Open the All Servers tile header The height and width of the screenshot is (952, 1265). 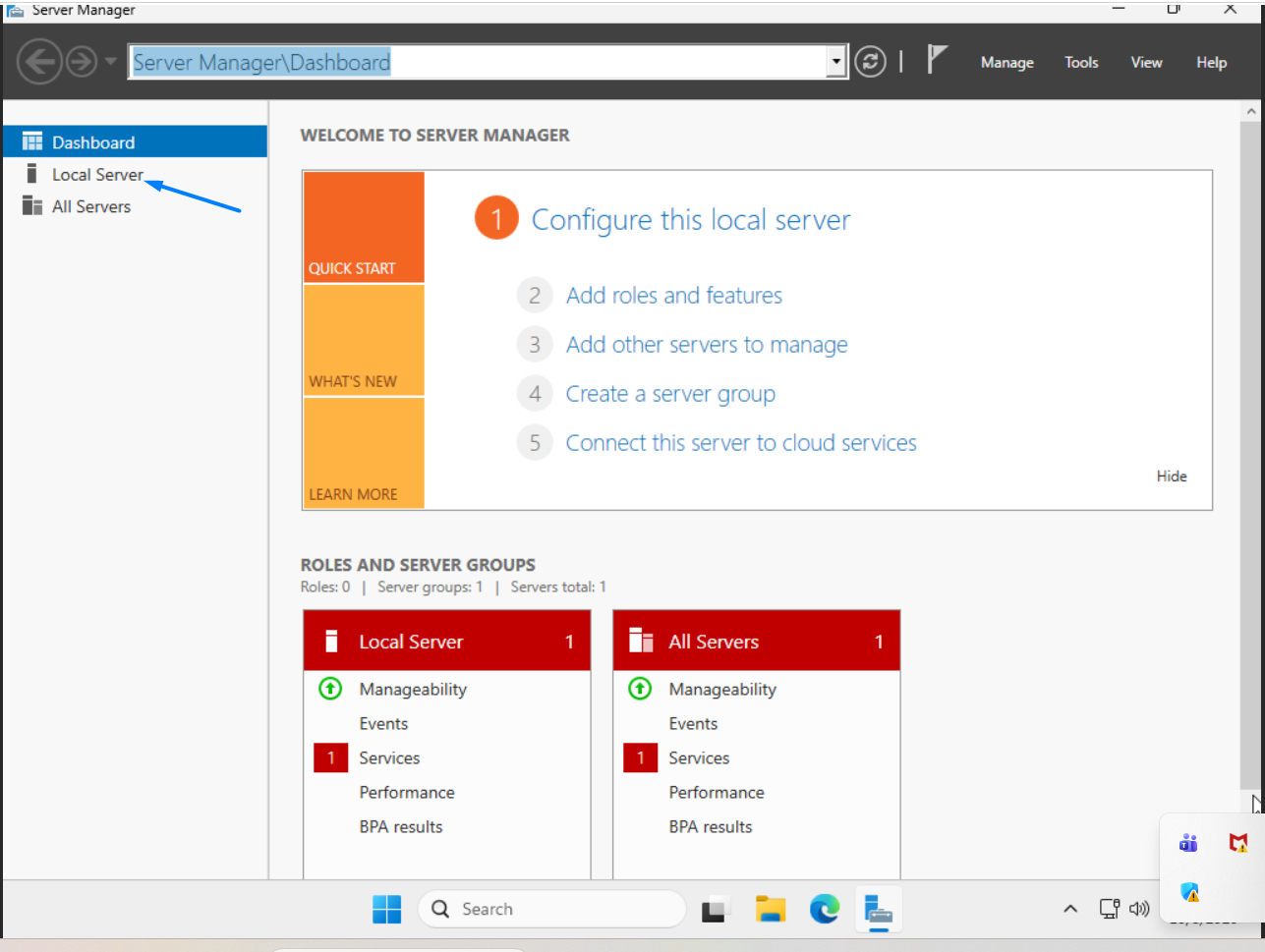point(757,641)
